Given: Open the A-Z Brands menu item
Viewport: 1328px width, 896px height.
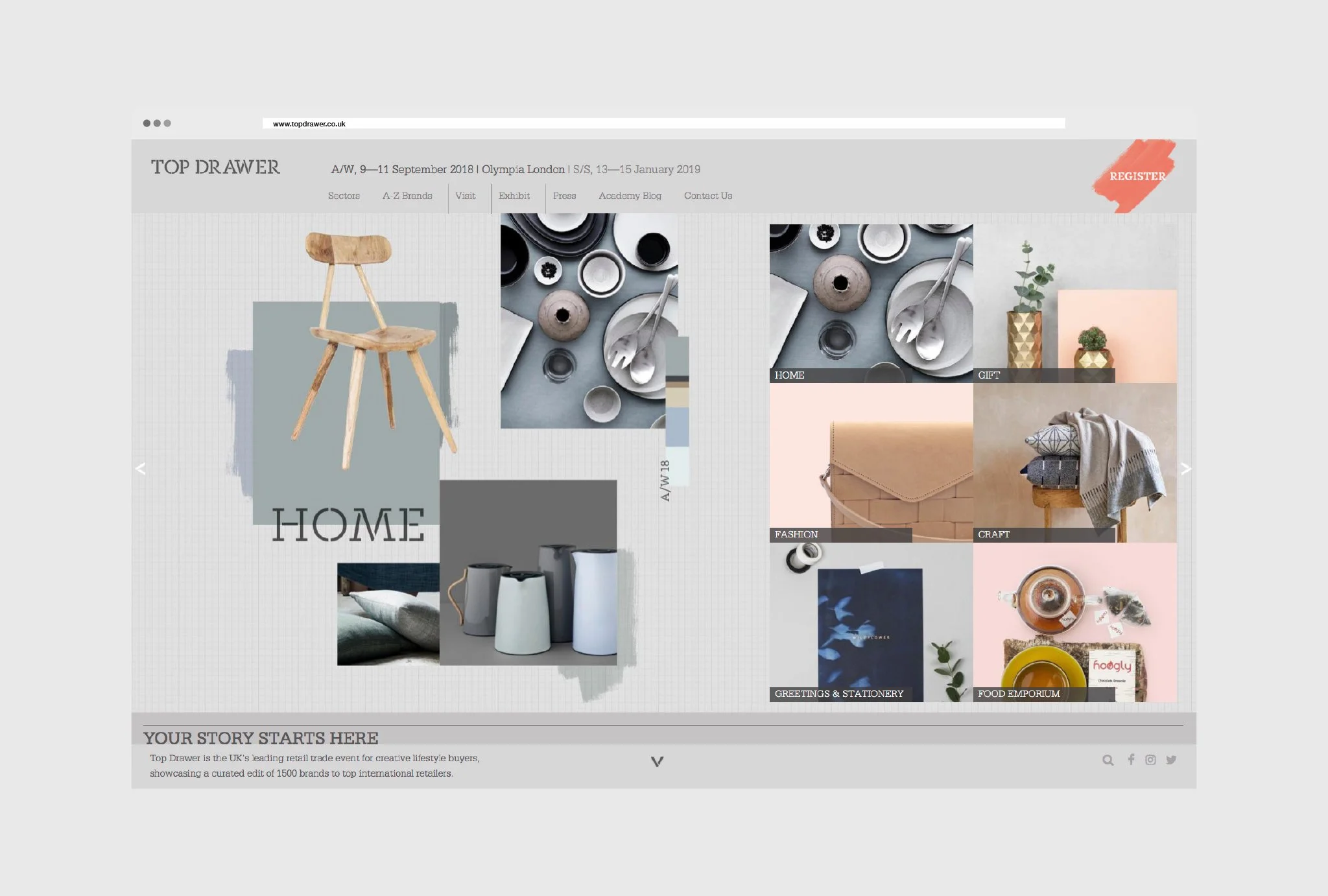Looking at the screenshot, I should 407,196.
